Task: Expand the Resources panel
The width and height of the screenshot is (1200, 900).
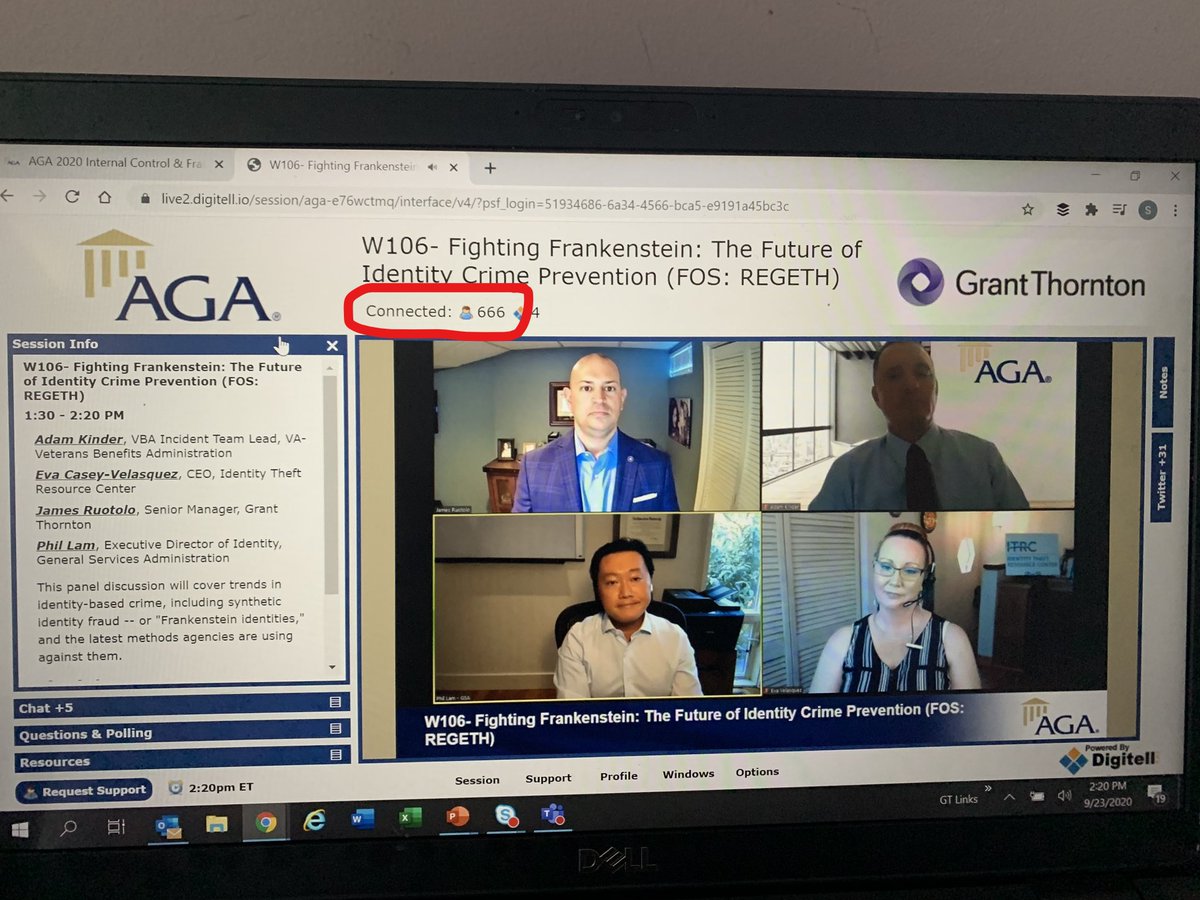Action: pyautogui.click(x=181, y=761)
